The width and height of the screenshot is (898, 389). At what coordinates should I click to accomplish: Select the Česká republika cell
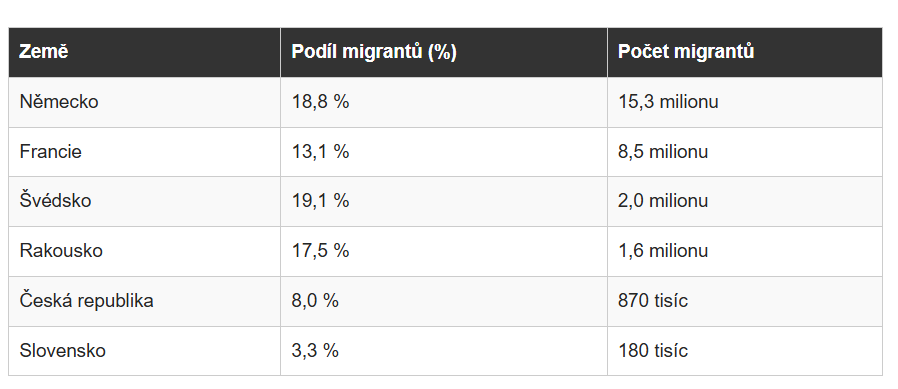[144, 301]
